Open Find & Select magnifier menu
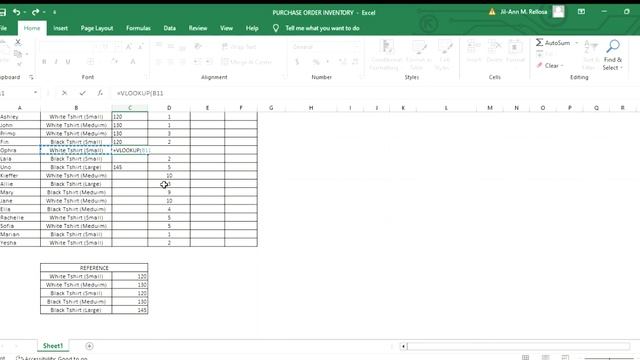Screen dimensions: 640x360 click(x=613, y=55)
